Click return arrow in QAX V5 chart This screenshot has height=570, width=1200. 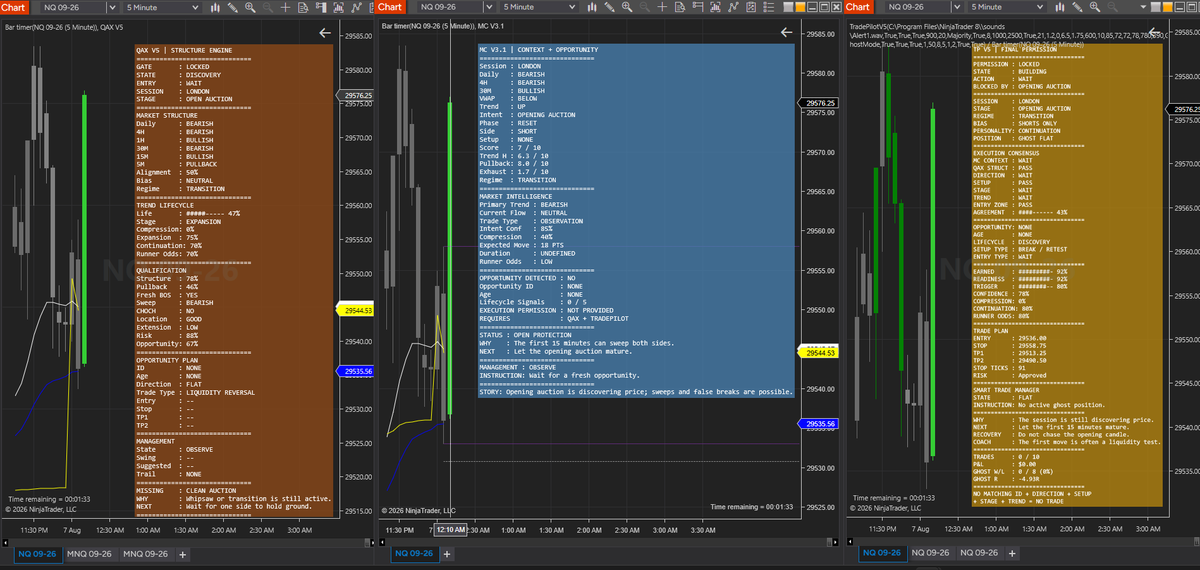point(324,33)
